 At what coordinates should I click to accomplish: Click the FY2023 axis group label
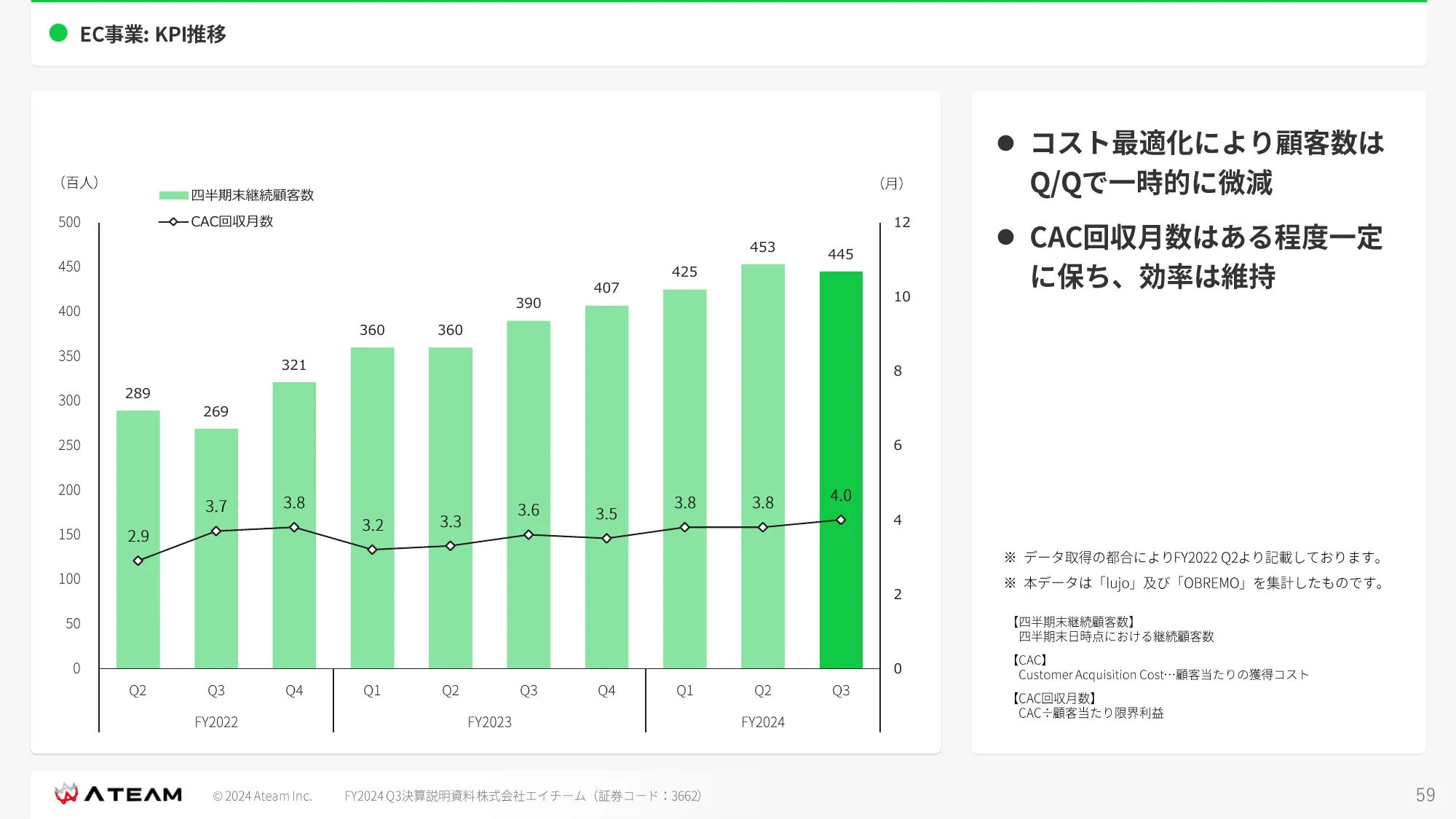[489, 722]
